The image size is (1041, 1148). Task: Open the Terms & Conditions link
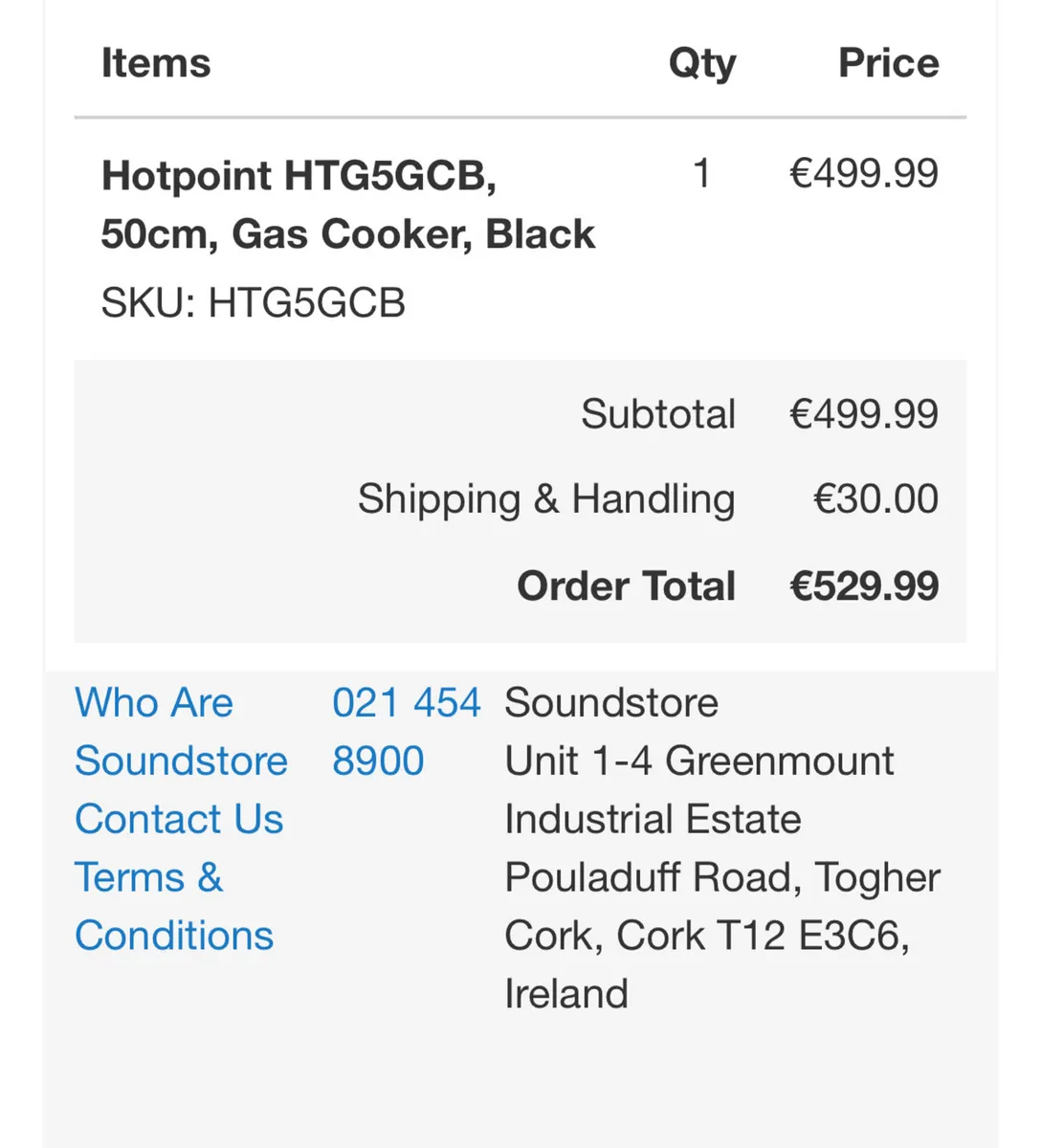(173, 905)
